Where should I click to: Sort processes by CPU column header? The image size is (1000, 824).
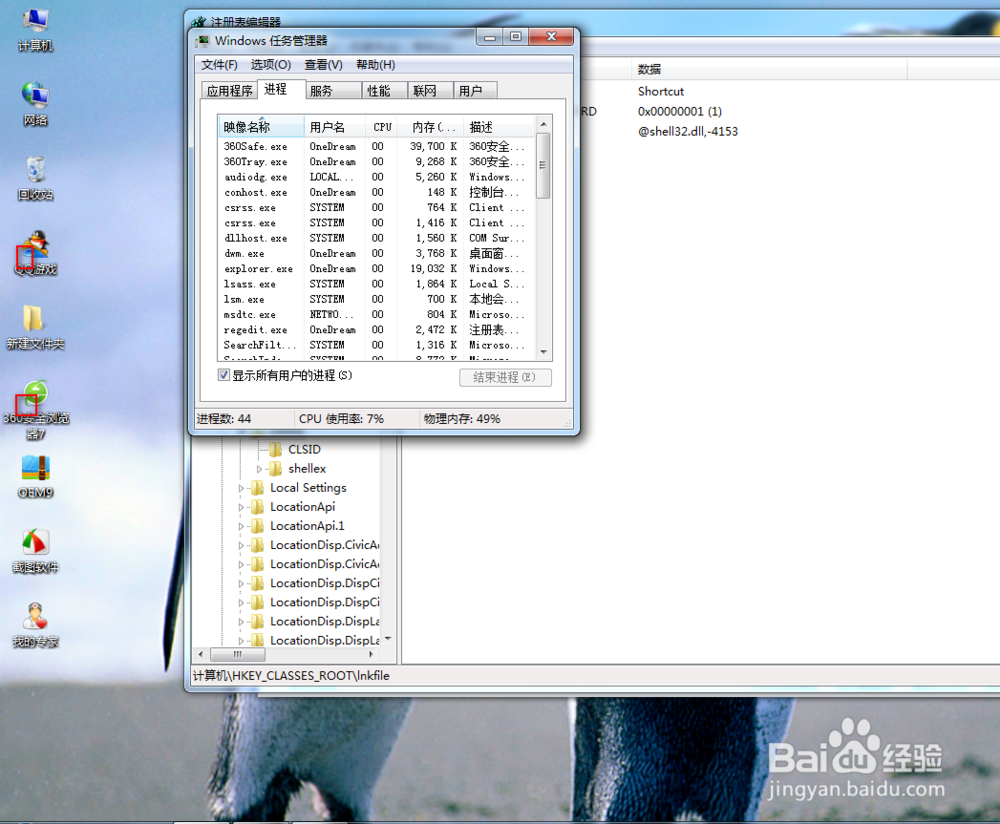(x=381, y=127)
